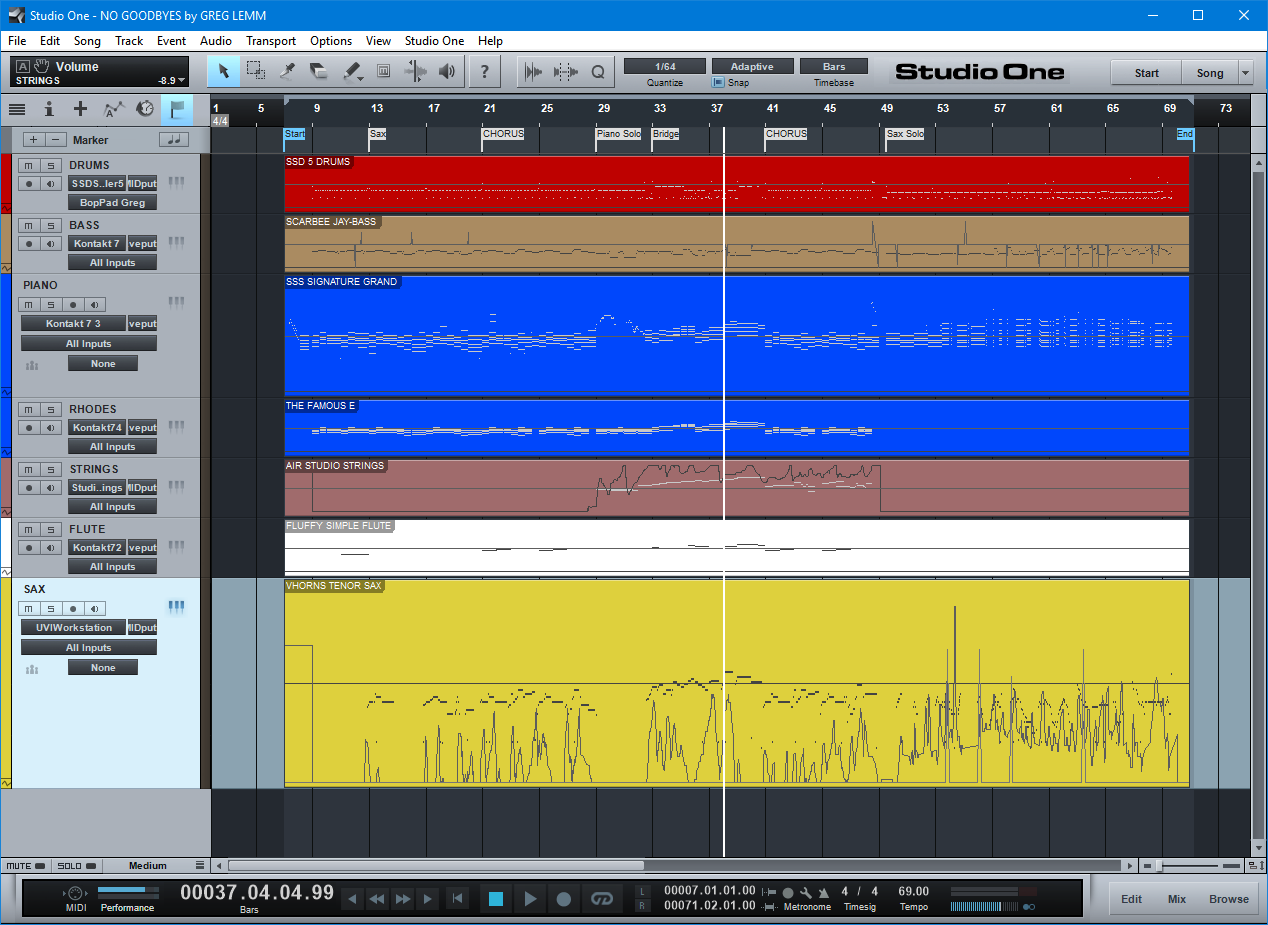Open the inspector info icon
The height and width of the screenshot is (925, 1268).
click(49, 109)
